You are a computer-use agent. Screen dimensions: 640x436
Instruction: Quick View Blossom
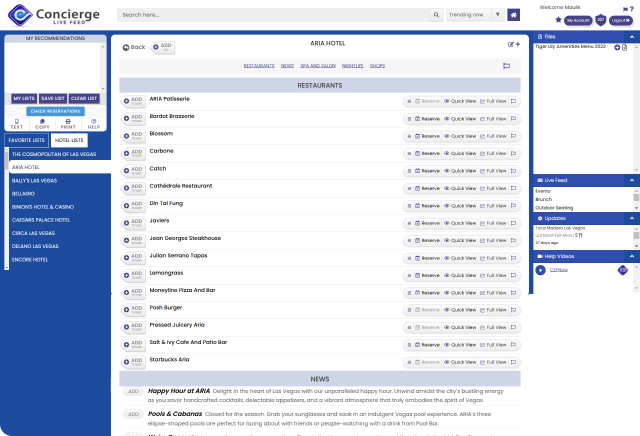point(460,136)
